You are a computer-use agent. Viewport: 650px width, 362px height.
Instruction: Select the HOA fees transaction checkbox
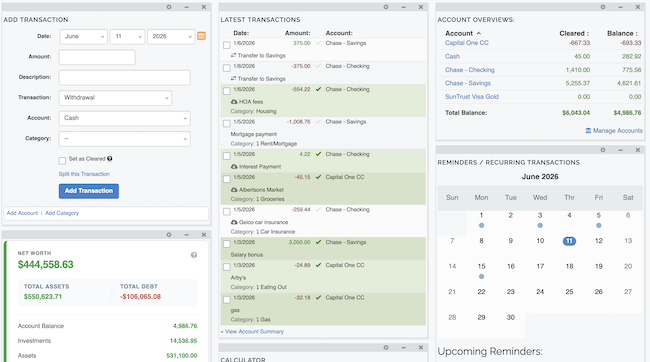[227, 91]
